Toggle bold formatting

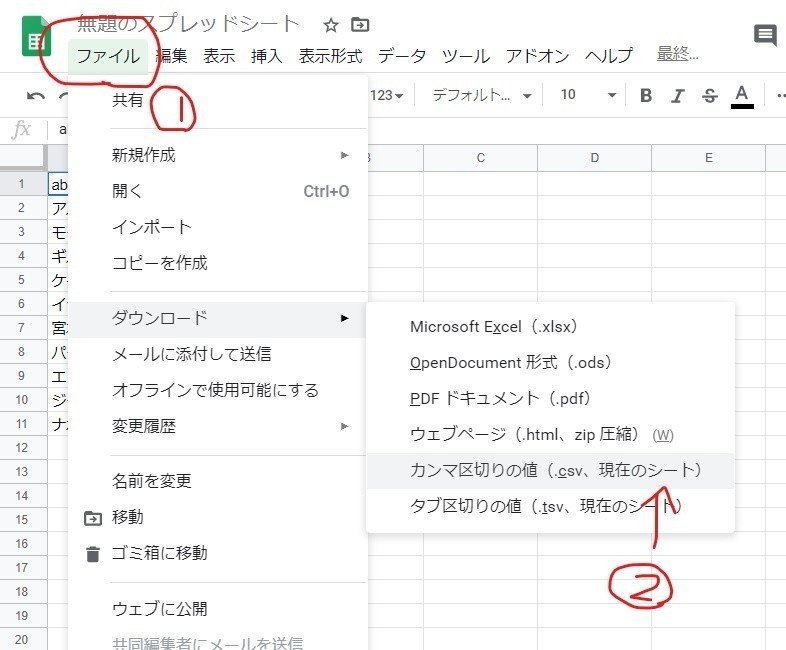[646, 95]
